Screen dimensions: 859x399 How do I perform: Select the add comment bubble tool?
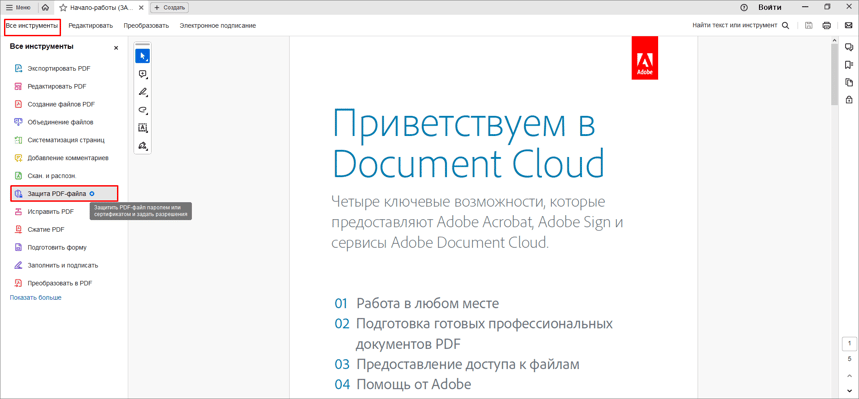(142, 74)
